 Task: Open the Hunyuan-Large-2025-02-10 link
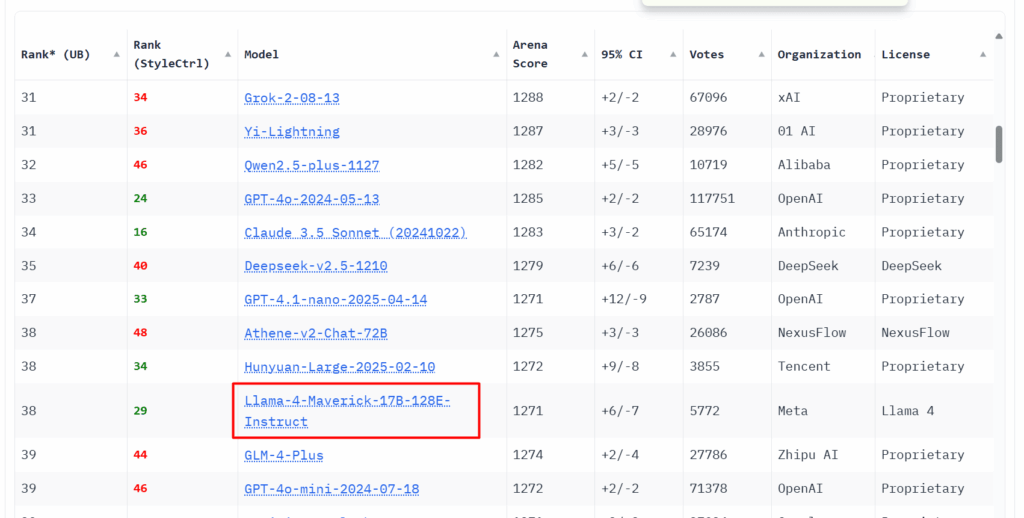[340, 366]
